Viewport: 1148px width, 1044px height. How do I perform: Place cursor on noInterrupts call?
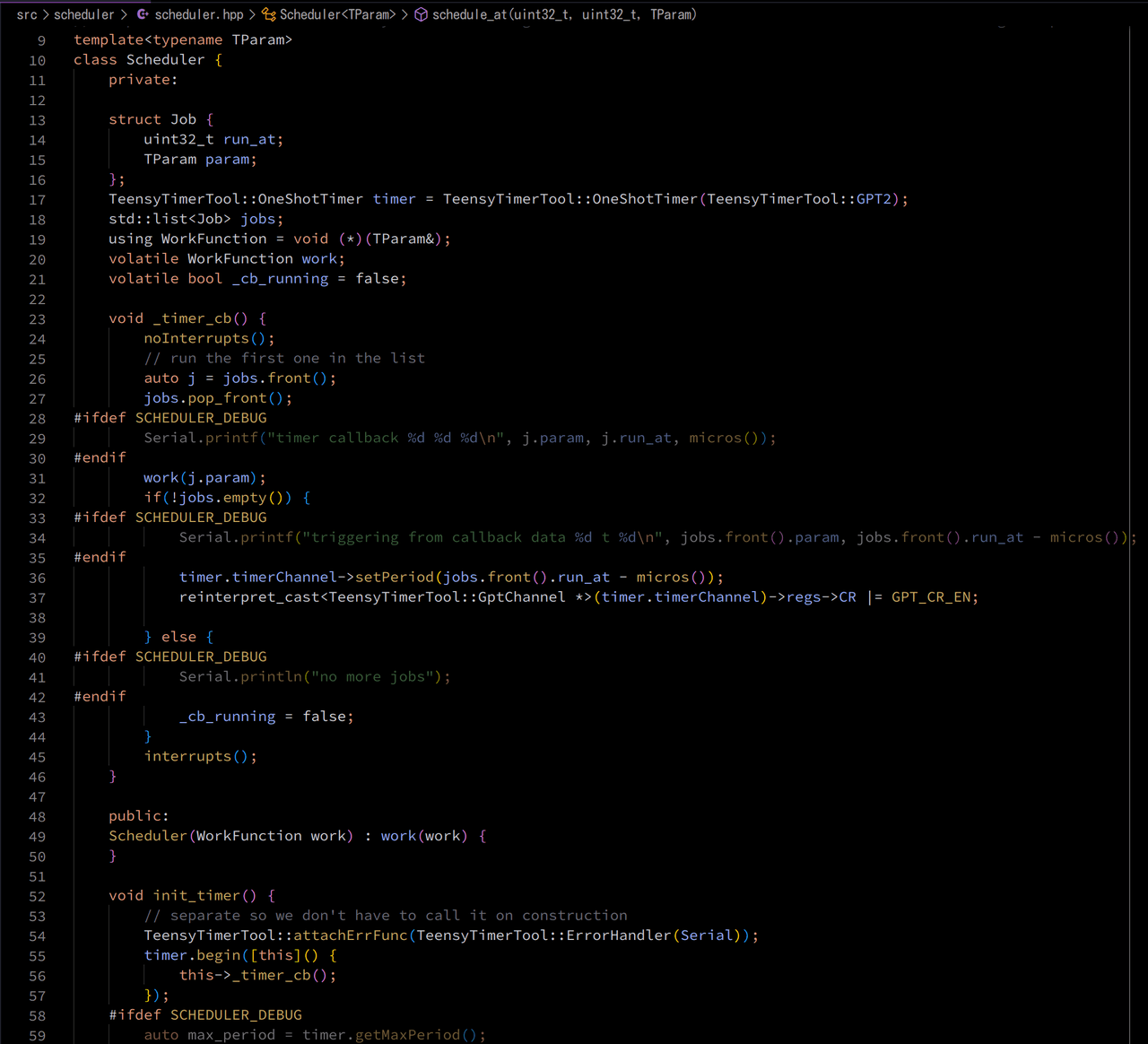point(196,338)
